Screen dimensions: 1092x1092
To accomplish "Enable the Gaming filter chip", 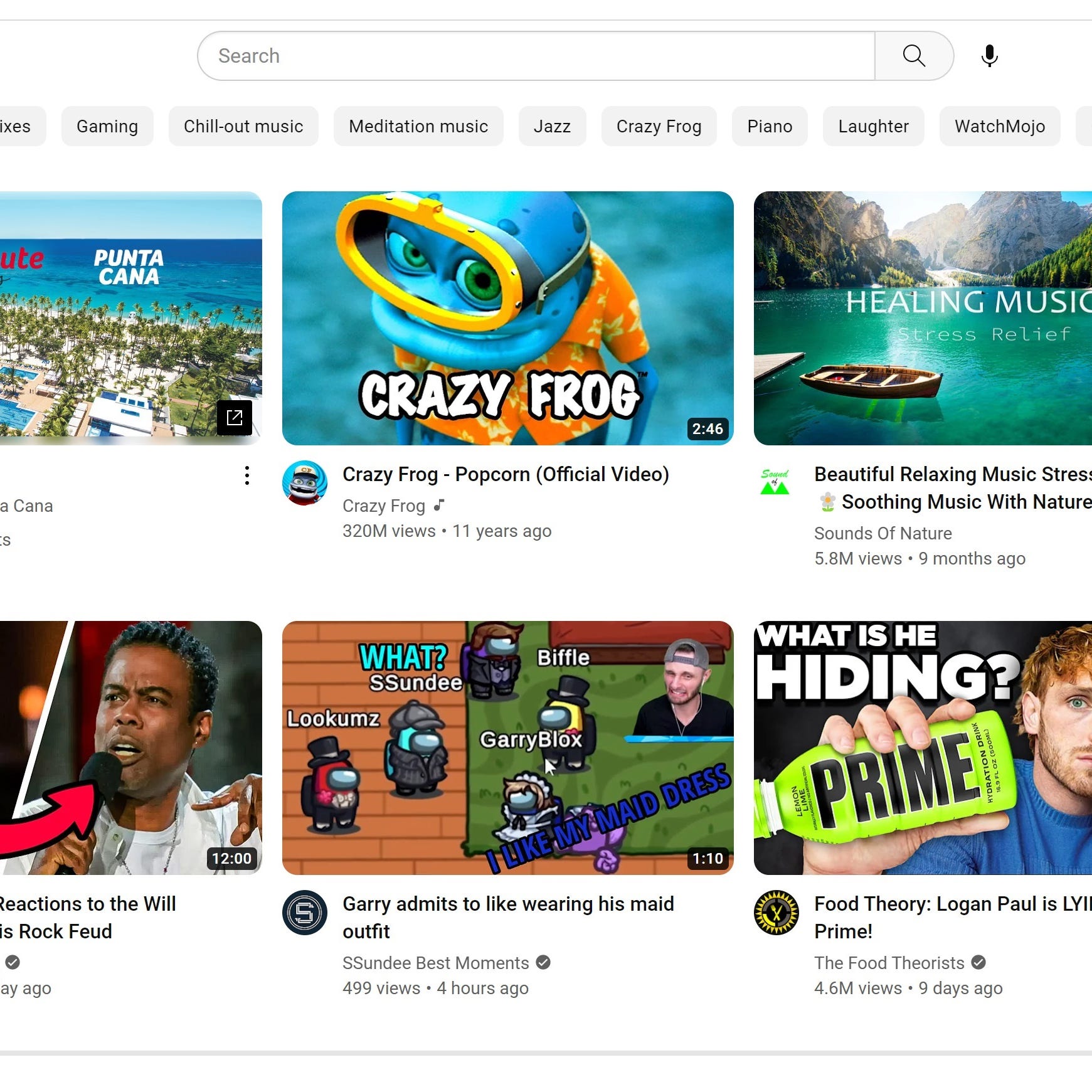I will pos(107,126).
